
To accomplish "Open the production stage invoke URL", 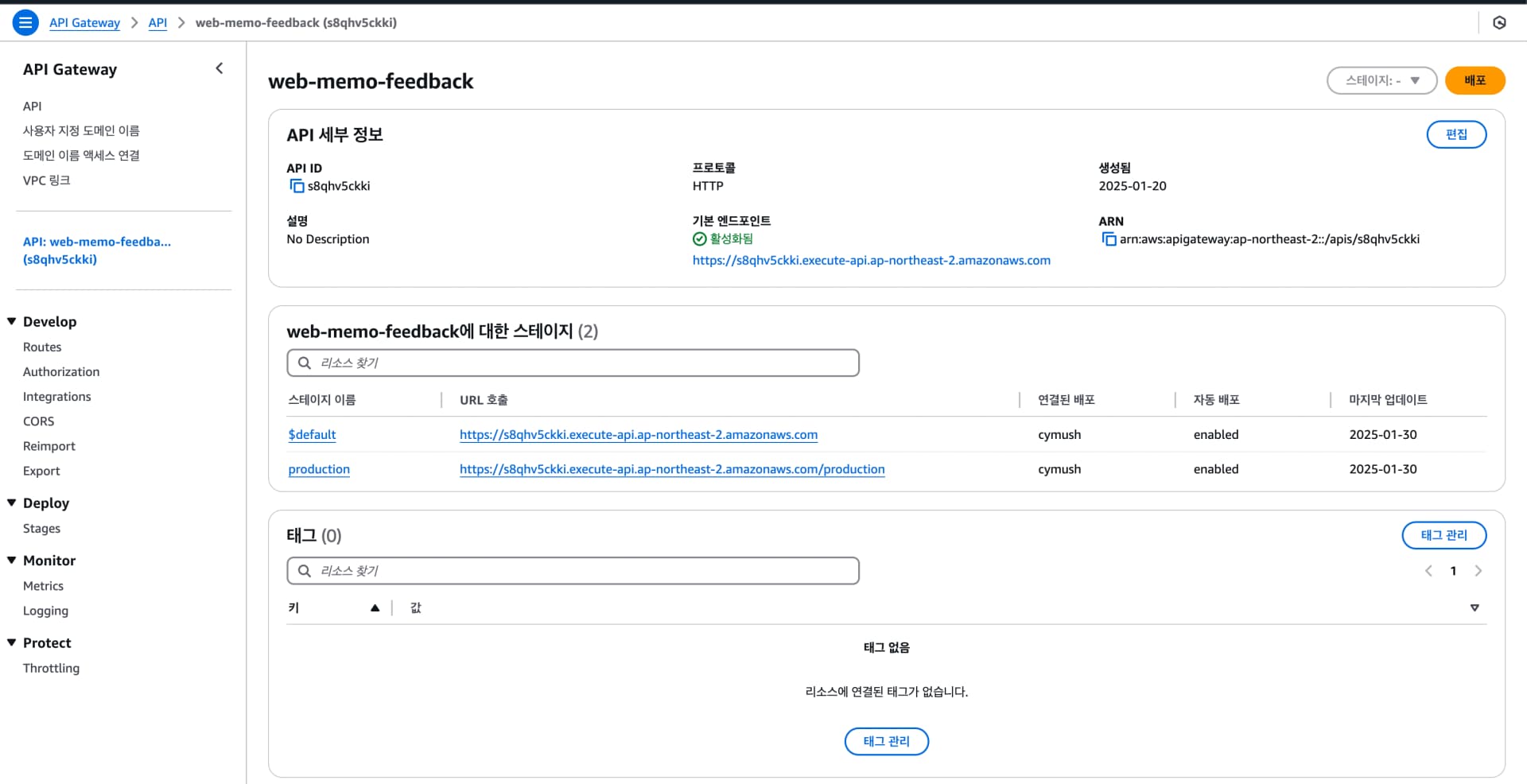I will [672, 469].
